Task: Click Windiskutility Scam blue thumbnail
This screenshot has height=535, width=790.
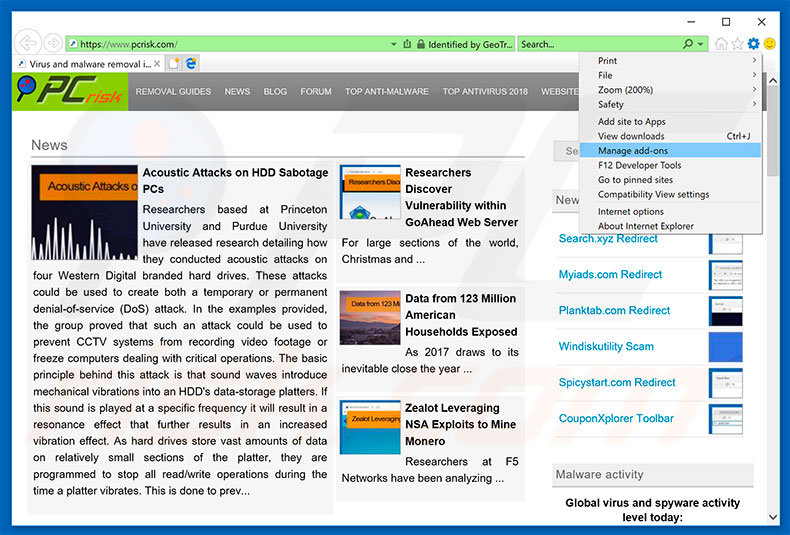Action: coord(726,347)
